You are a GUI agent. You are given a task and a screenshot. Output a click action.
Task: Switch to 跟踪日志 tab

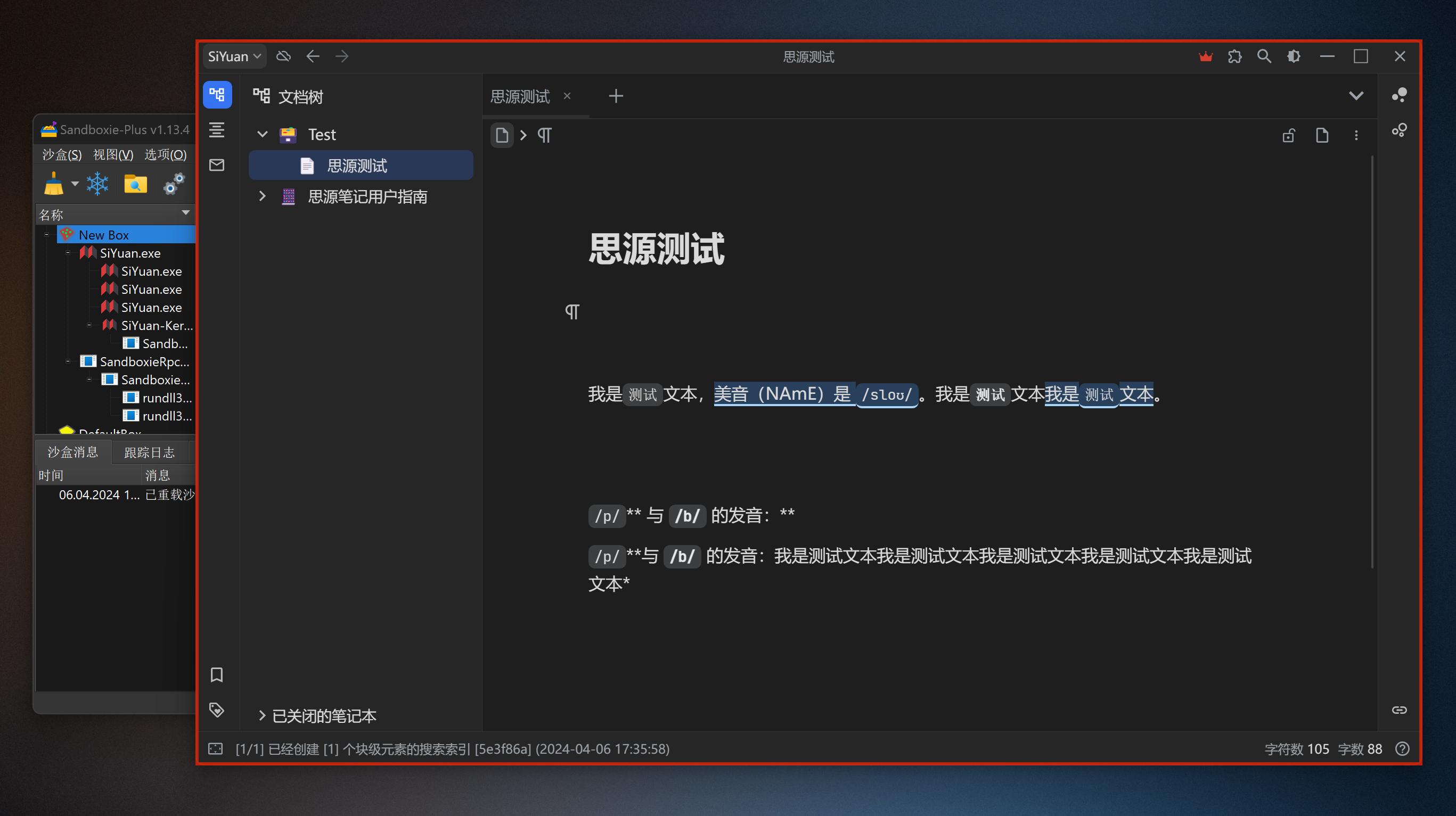coord(149,452)
